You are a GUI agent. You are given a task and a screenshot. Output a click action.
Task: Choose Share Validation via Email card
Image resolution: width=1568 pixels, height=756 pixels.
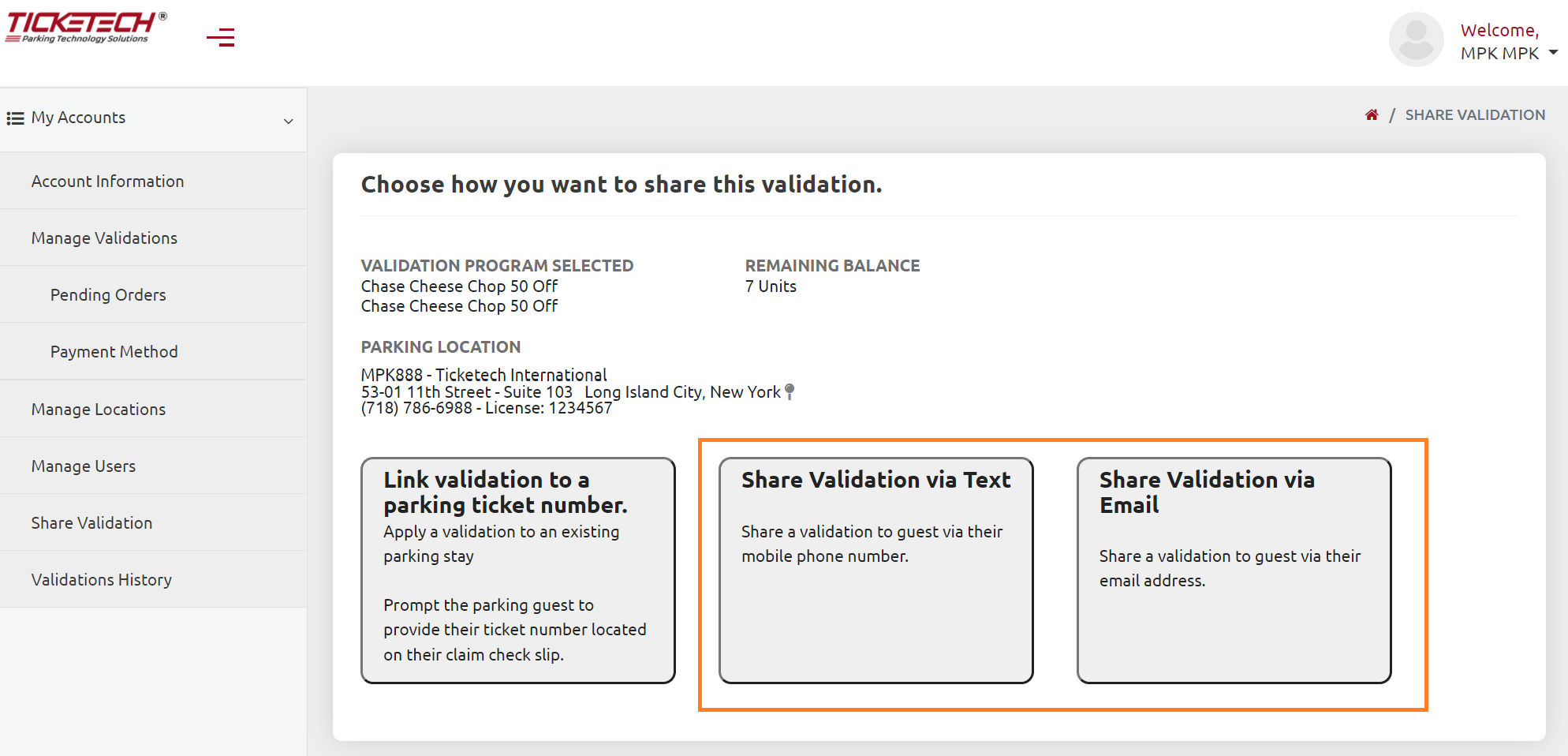pos(1234,571)
